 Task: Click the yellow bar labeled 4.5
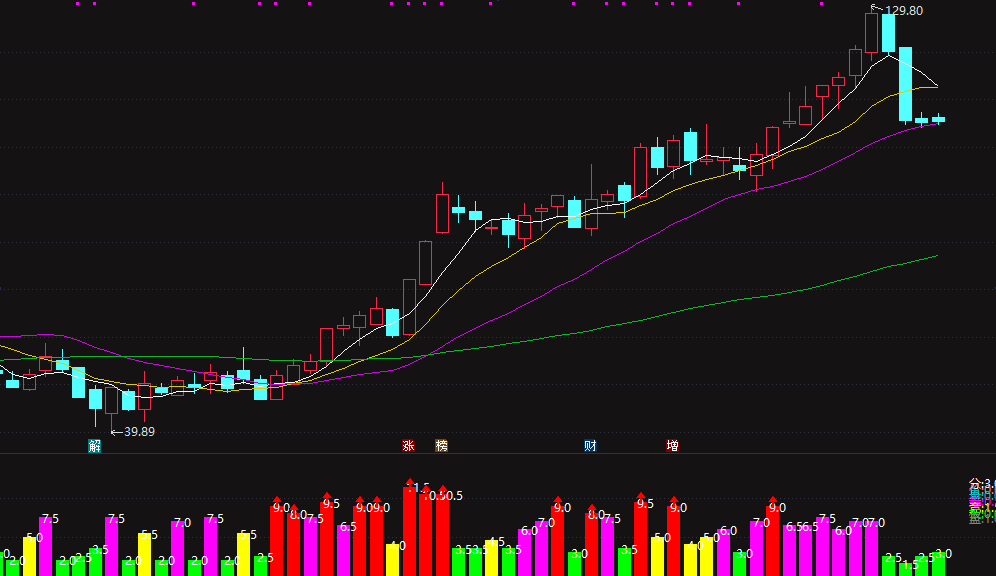click(x=491, y=558)
